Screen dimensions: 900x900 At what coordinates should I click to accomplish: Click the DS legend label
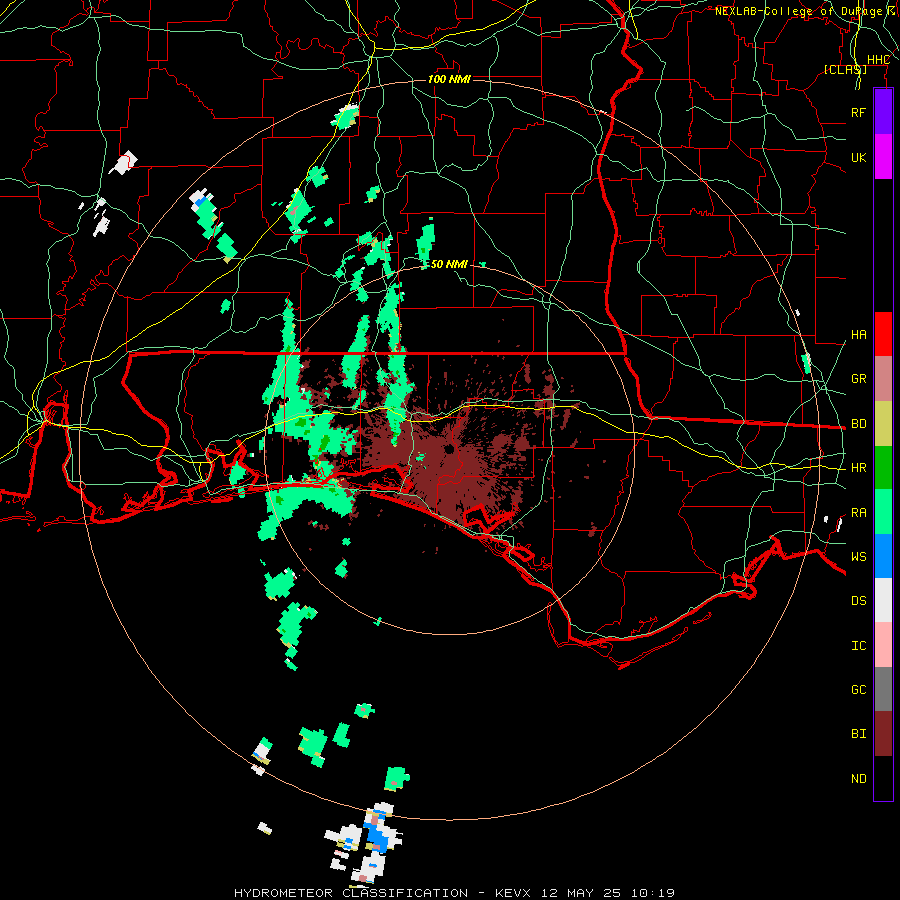pyautogui.click(x=858, y=601)
